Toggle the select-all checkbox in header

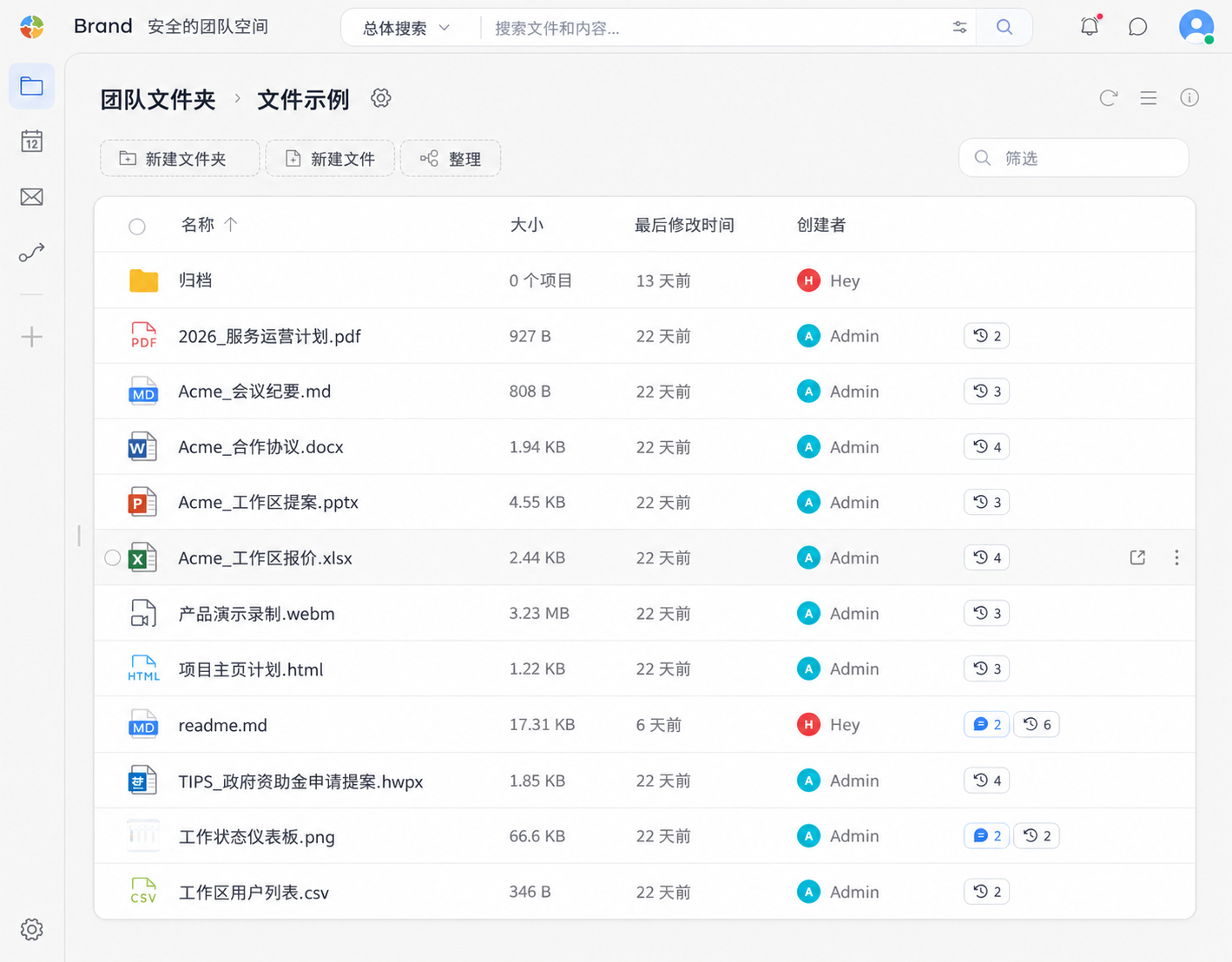(137, 227)
